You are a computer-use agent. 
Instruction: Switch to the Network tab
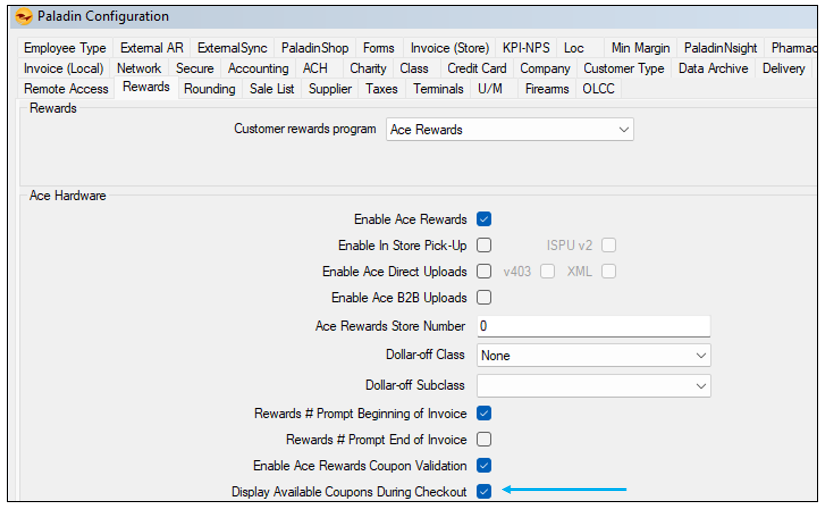[139, 69]
